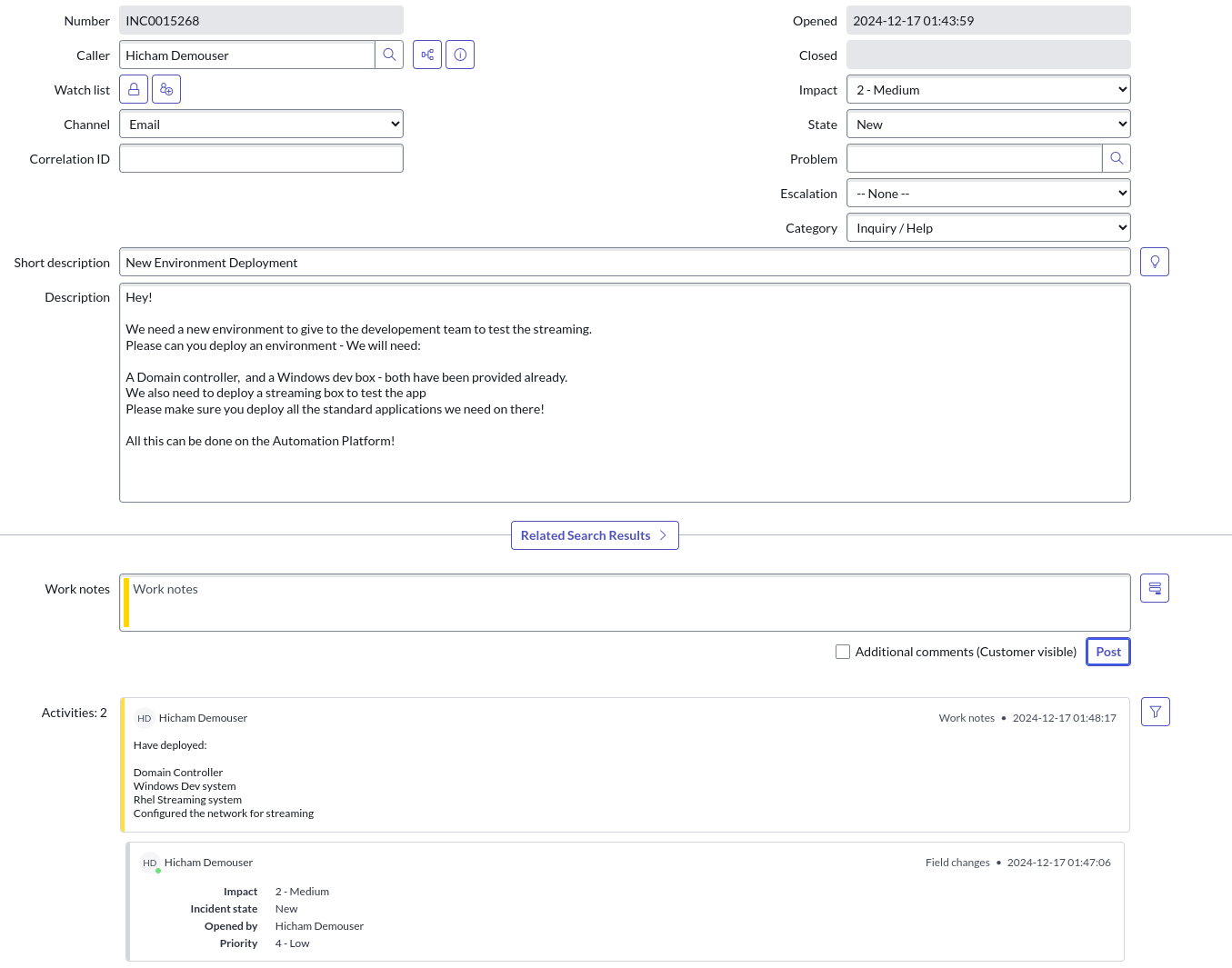Screen dimensions: 1232x968
Task: Expand Related Search Results button
Action: (x=595, y=535)
